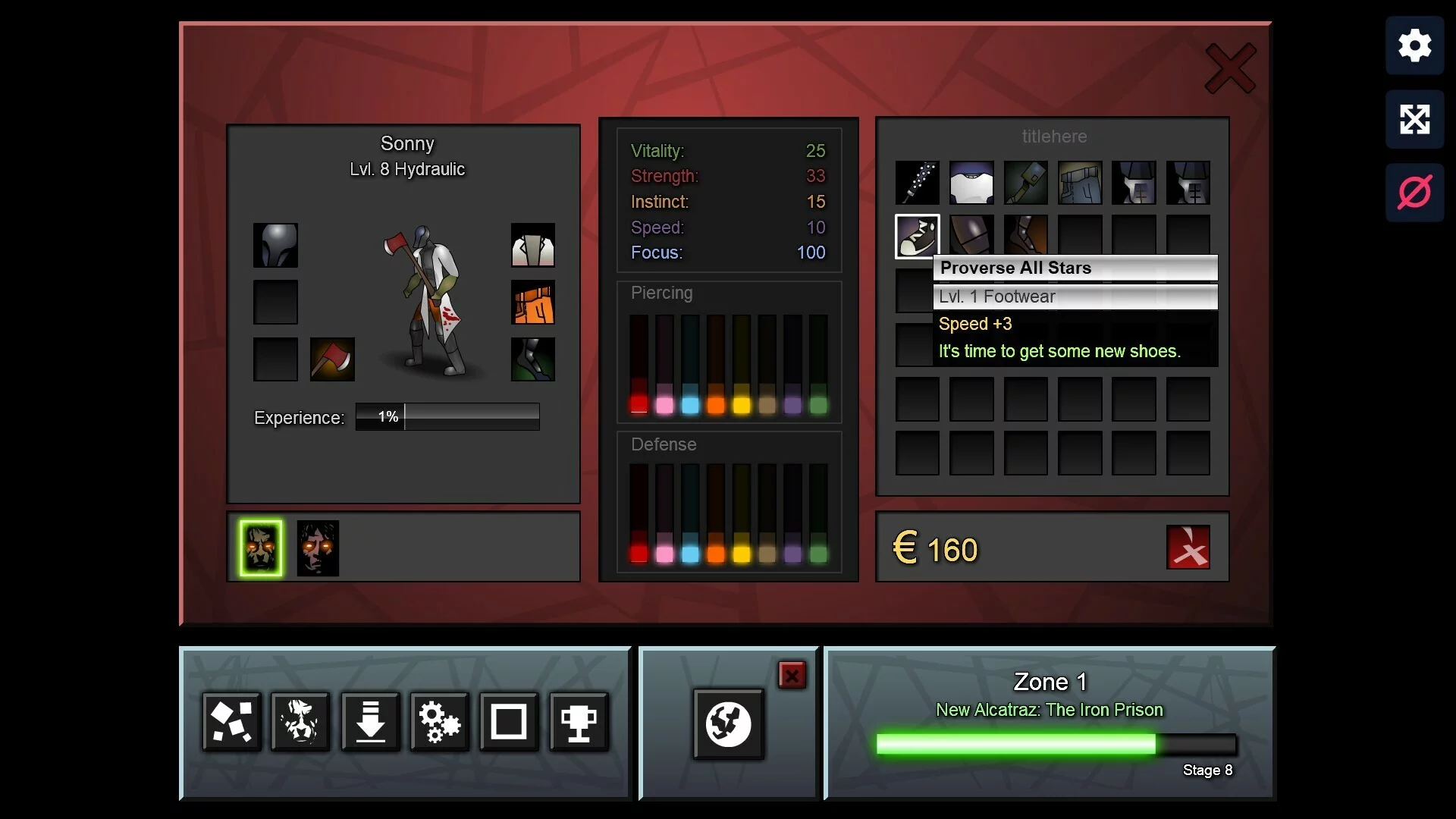1456x819 pixels.
Task: Select Sonny's green highlighted portrait
Action: click(x=261, y=548)
